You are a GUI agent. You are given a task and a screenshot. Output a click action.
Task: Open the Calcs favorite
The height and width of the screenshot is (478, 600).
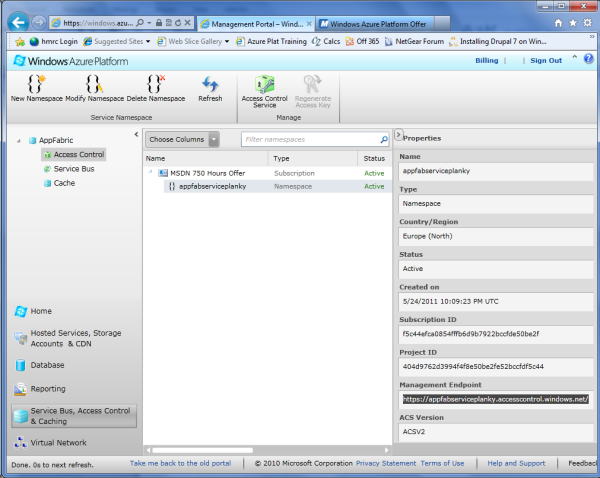[326, 41]
